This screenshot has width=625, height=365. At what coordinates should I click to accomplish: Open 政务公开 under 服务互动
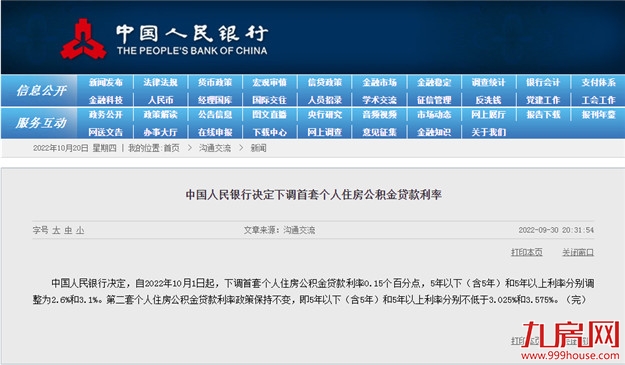tap(106, 115)
